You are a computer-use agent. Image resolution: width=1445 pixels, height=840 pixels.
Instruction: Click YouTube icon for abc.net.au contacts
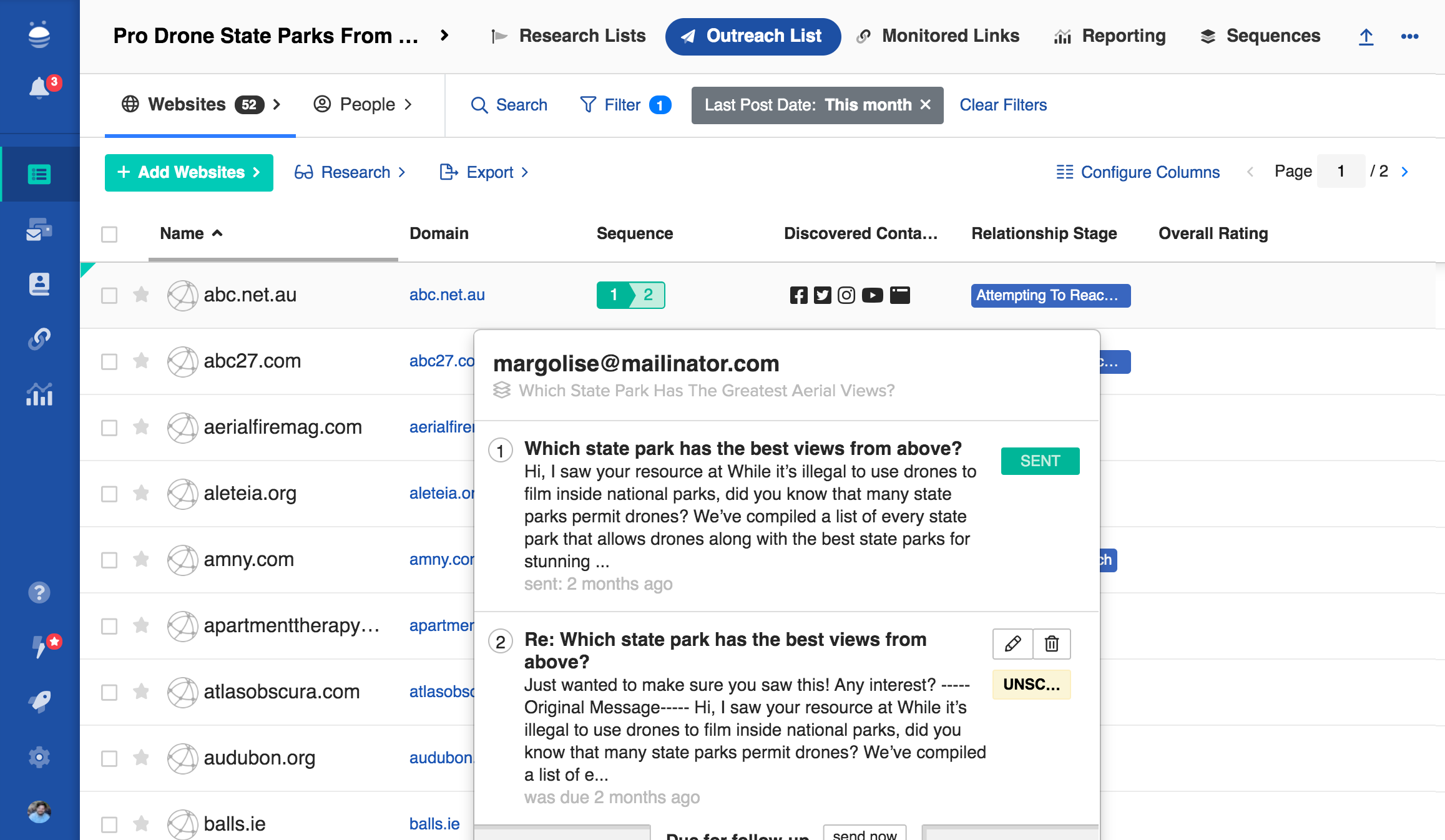pyautogui.click(x=872, y=295)
